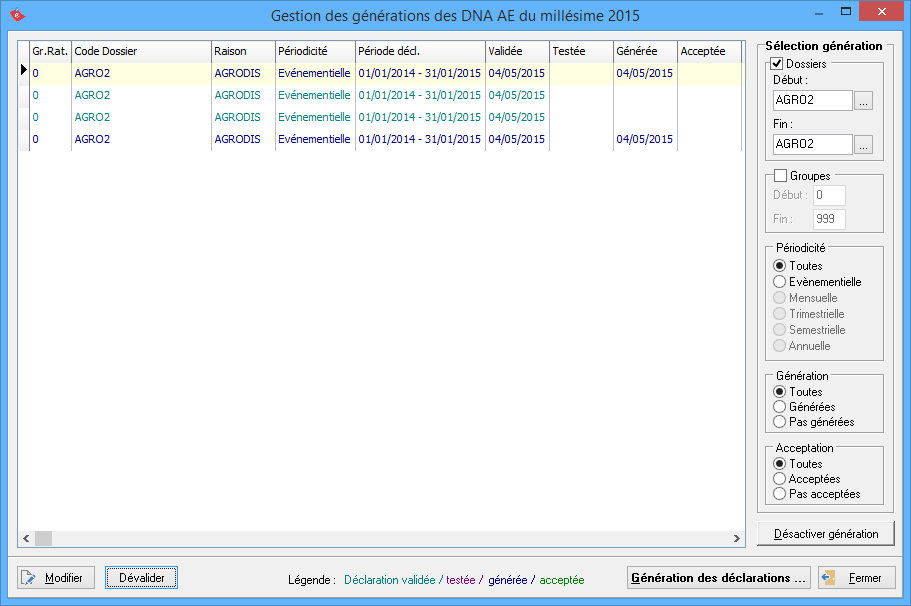Viewport: 911px width, 606px height.
Task: Click the application icon in title bar
Action: [x=17, y=15]
